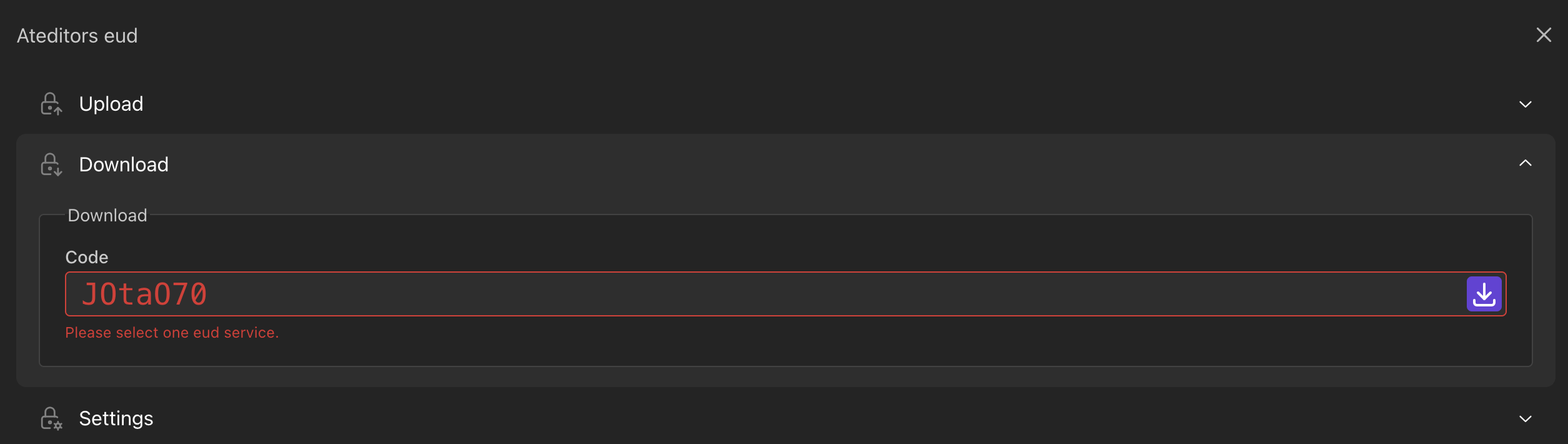The height and width of the screenshot is (444, 1568).
Task: Click the Download fieldset legend text
Action: click(x=107, y=215)
